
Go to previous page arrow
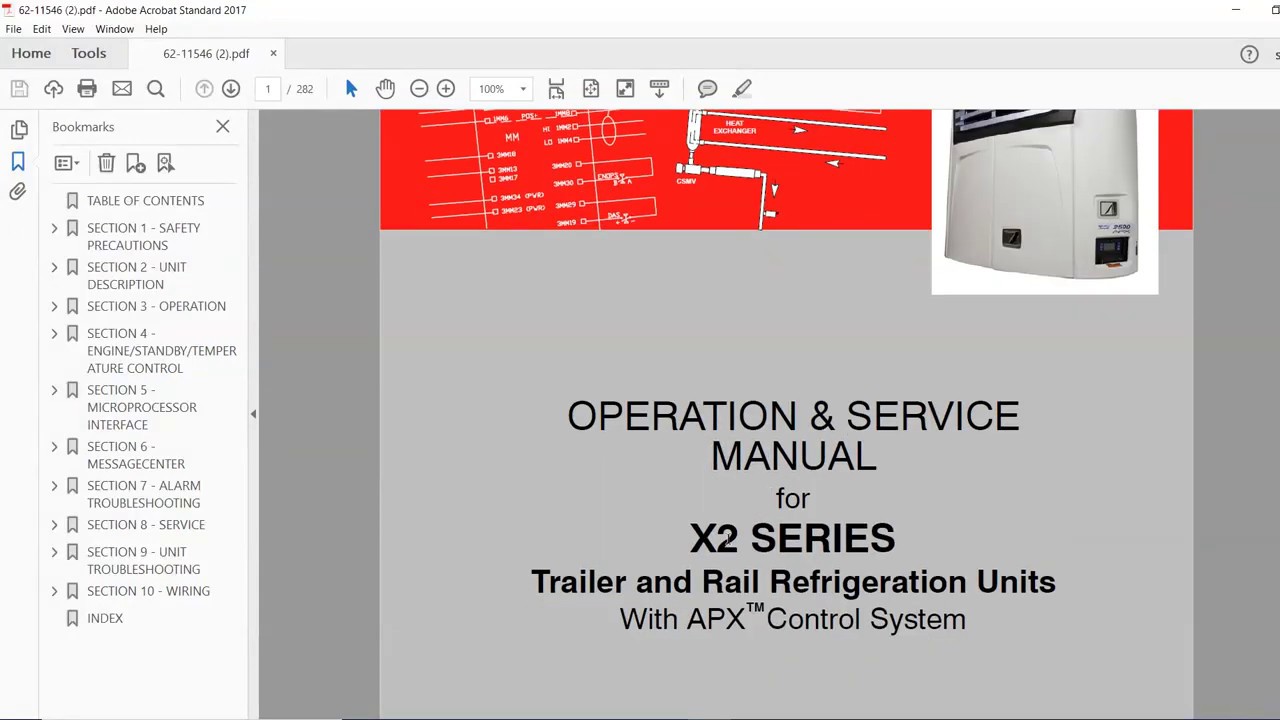tap(204, 89)
